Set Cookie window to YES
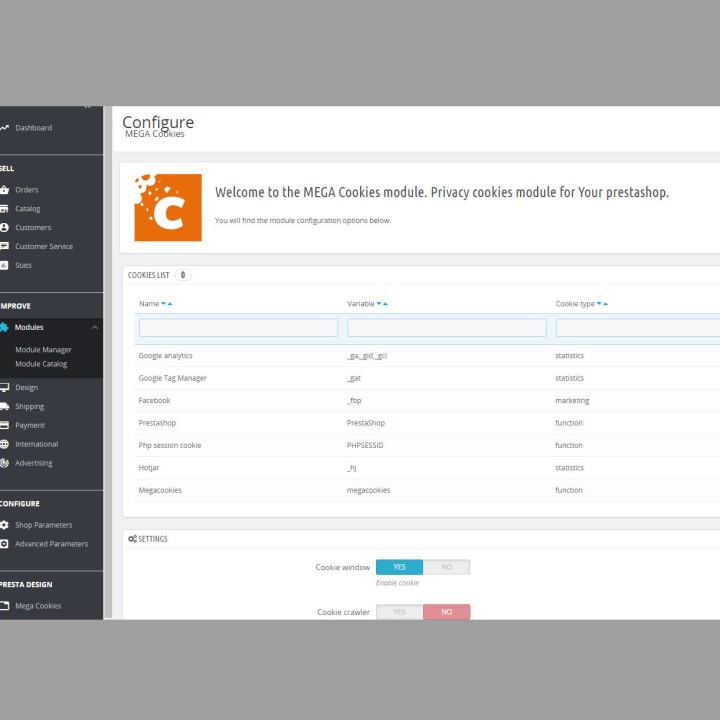The image size is (720, 720). (x=399, y=567)
